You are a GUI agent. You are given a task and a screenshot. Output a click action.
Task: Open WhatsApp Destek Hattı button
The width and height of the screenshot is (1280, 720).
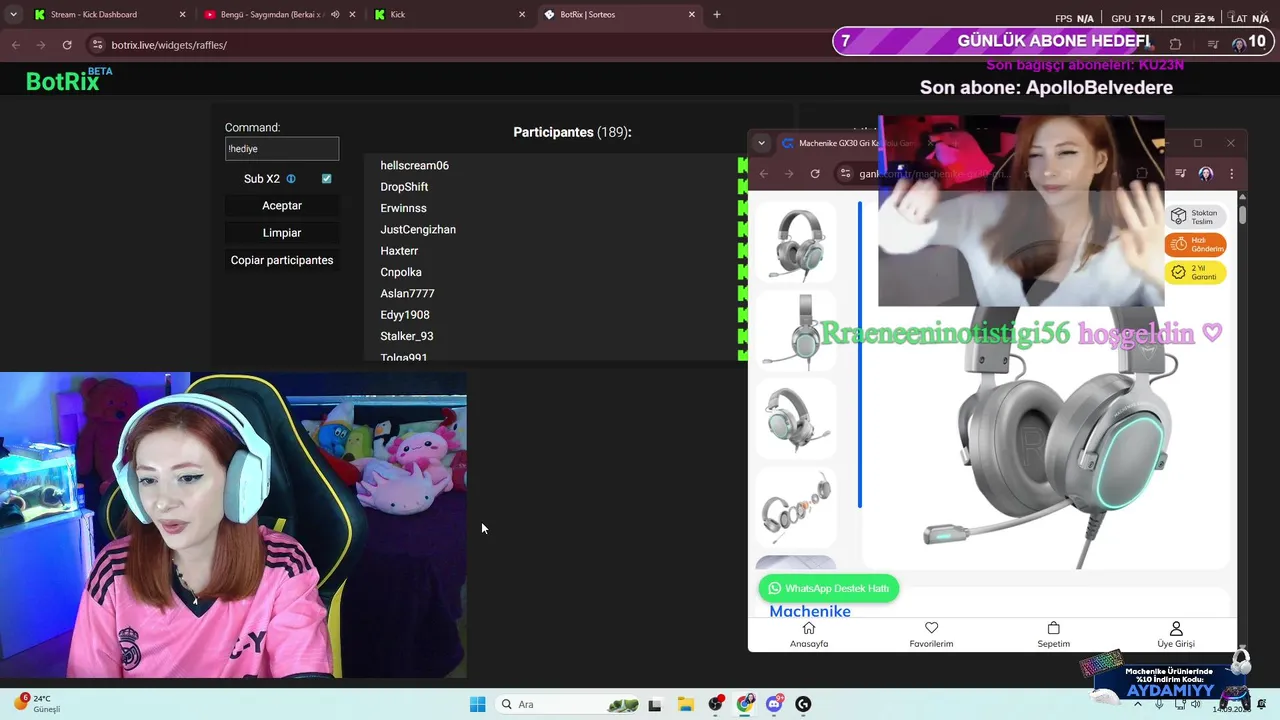(x=829, y=588)
